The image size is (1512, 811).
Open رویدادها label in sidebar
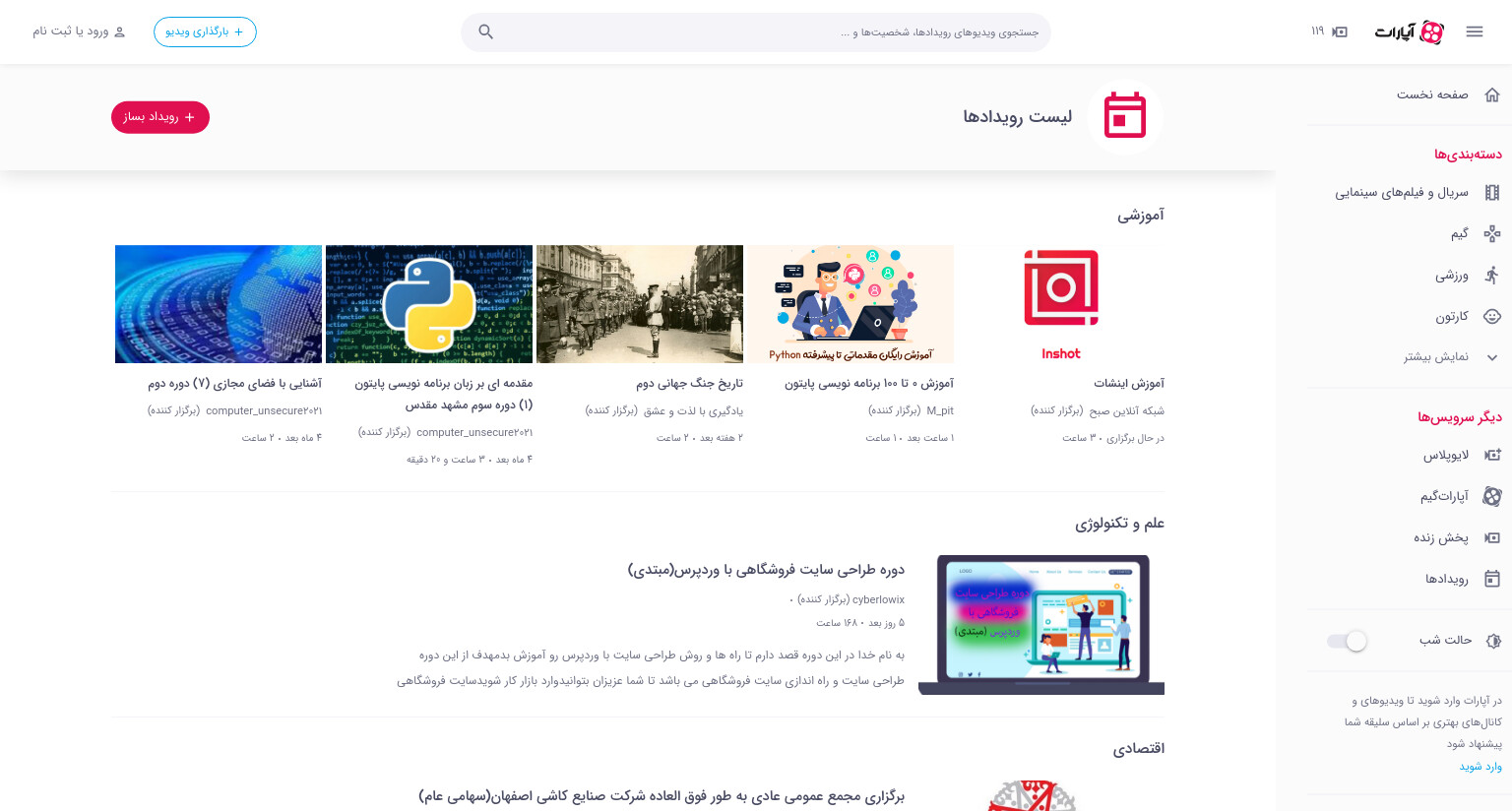pos(1447,579)
